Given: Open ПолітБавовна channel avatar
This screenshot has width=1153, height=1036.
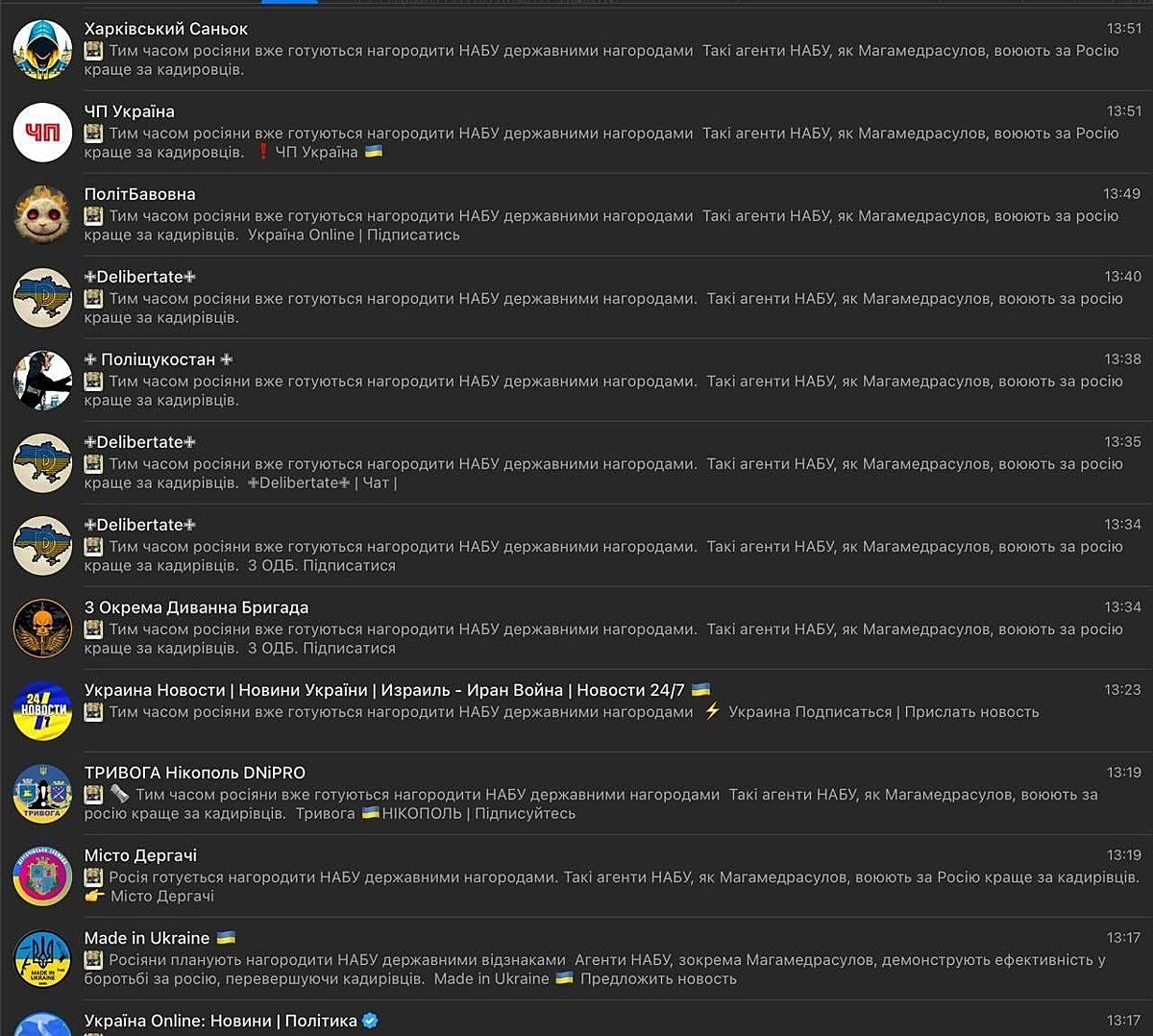Looking at the screenshot, I should [42, 215].
